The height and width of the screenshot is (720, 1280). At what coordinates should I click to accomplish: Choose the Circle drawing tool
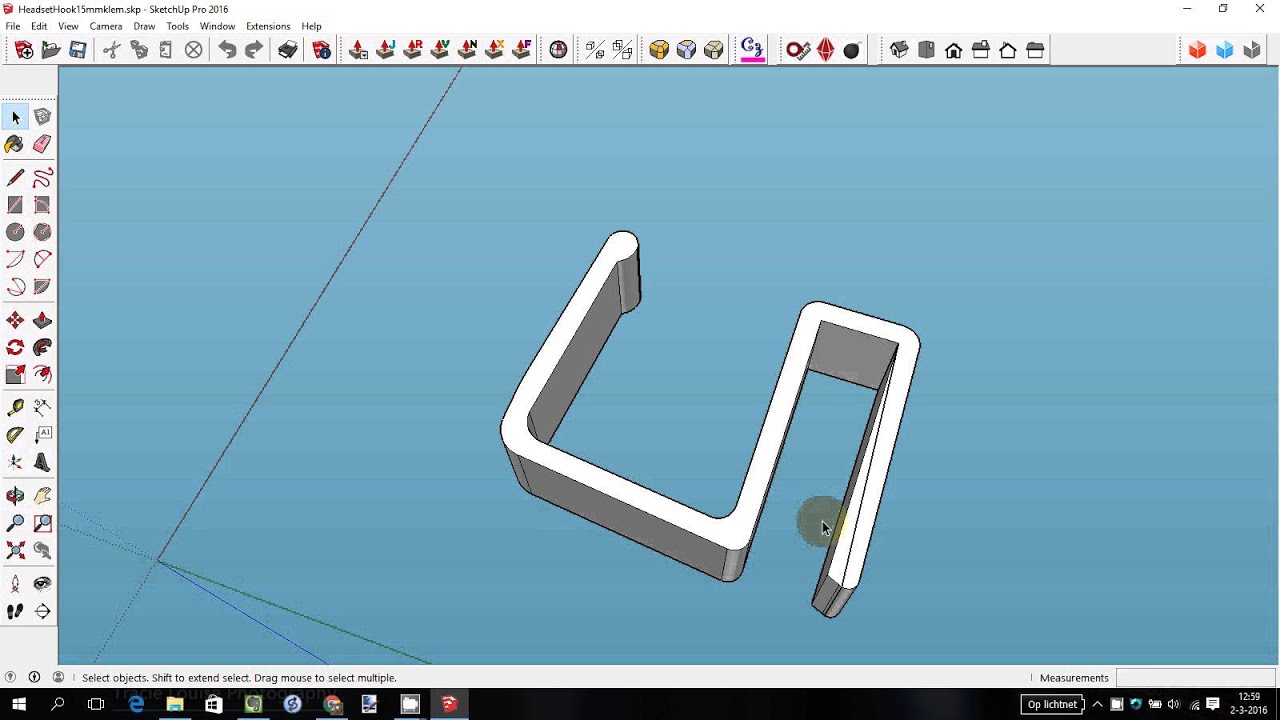(x=15, y=232)
